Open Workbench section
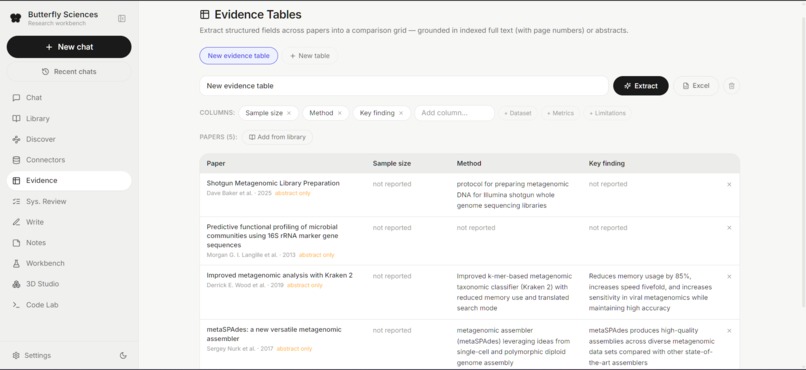 tap(69, 263)
